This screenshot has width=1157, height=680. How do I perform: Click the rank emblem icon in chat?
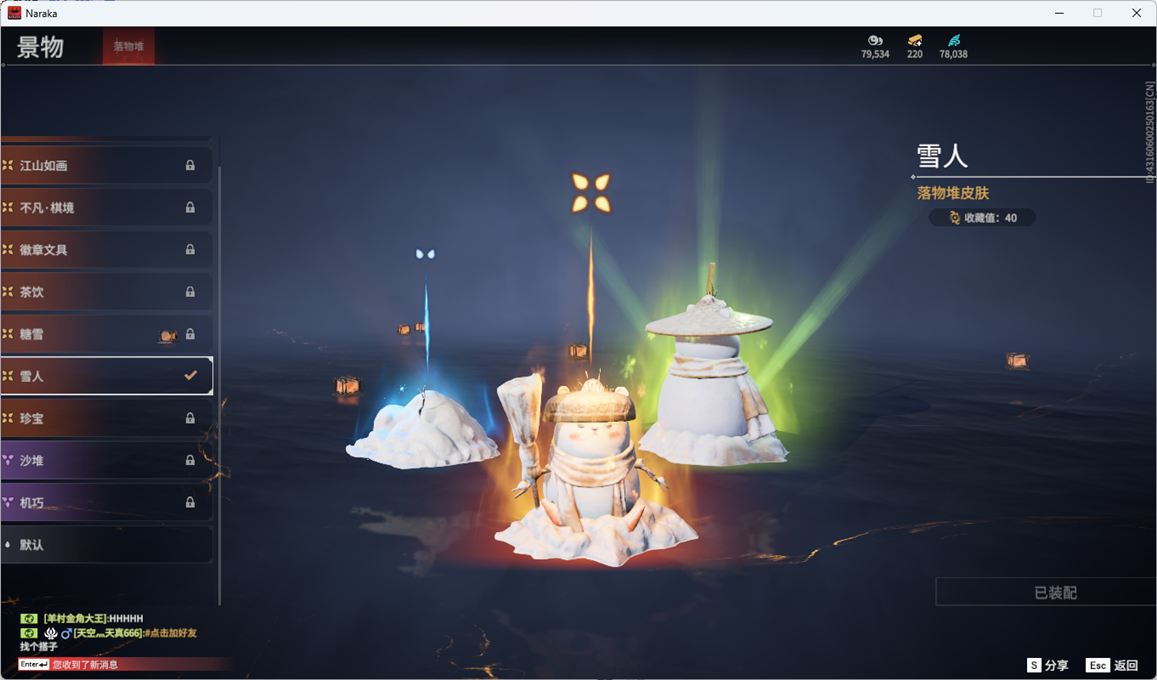[50, 633]
